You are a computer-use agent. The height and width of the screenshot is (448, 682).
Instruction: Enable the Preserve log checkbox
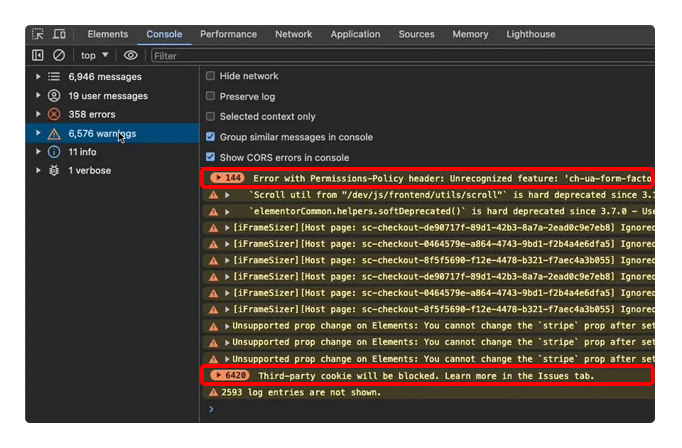211,97
